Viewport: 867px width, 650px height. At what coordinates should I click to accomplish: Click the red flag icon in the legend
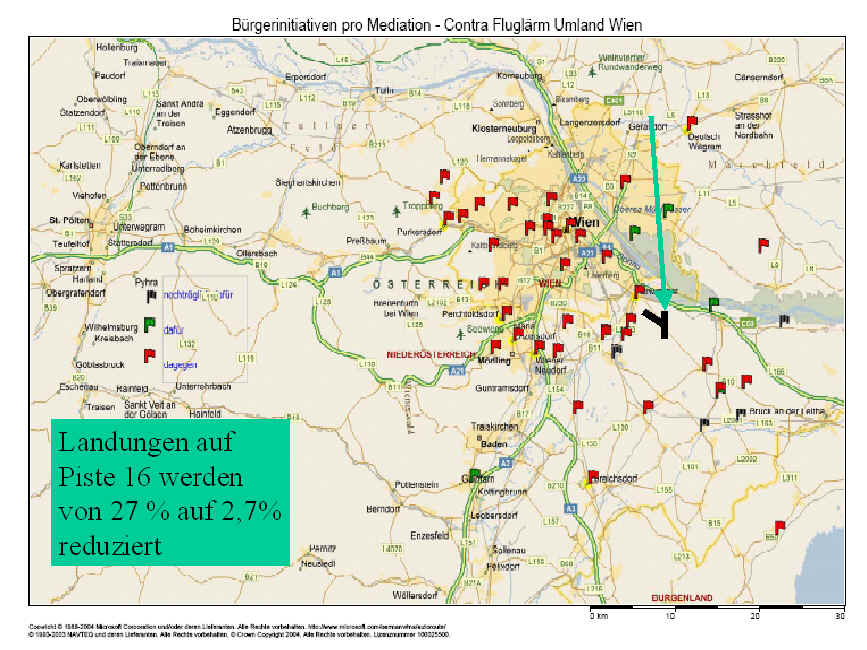click(149, 355)
